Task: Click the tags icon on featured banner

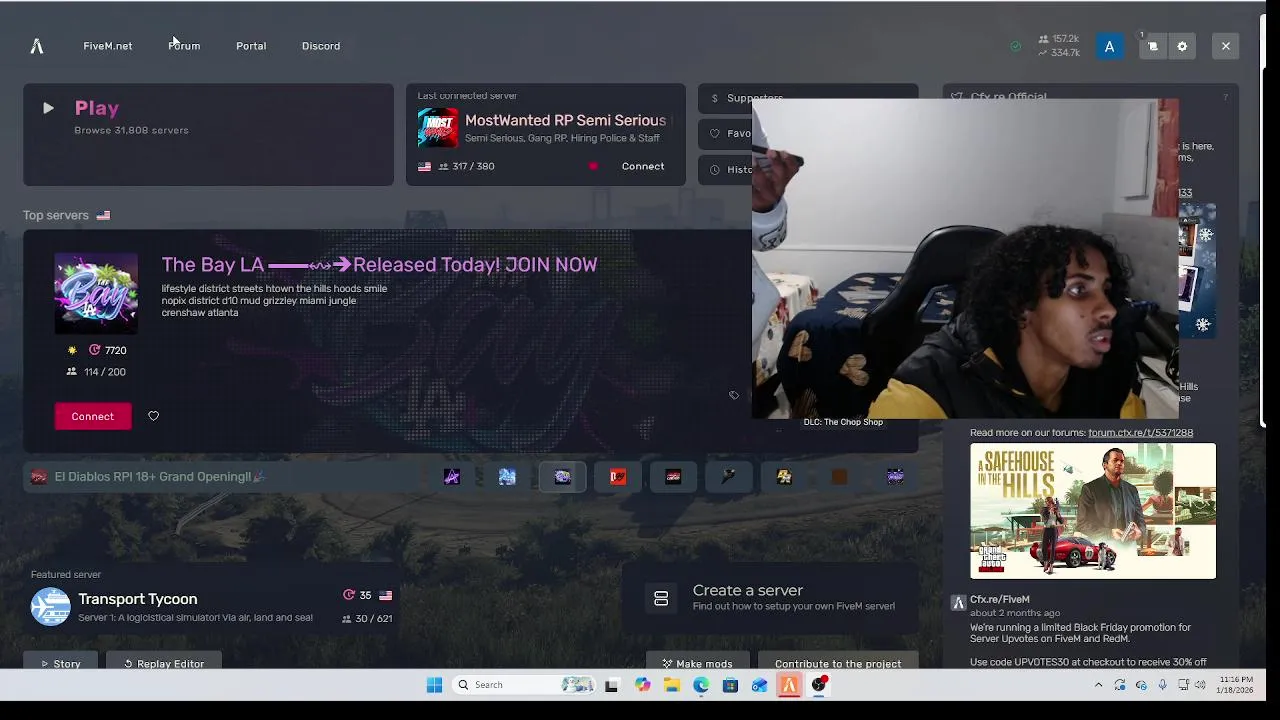Action: [x=734, y=396]
